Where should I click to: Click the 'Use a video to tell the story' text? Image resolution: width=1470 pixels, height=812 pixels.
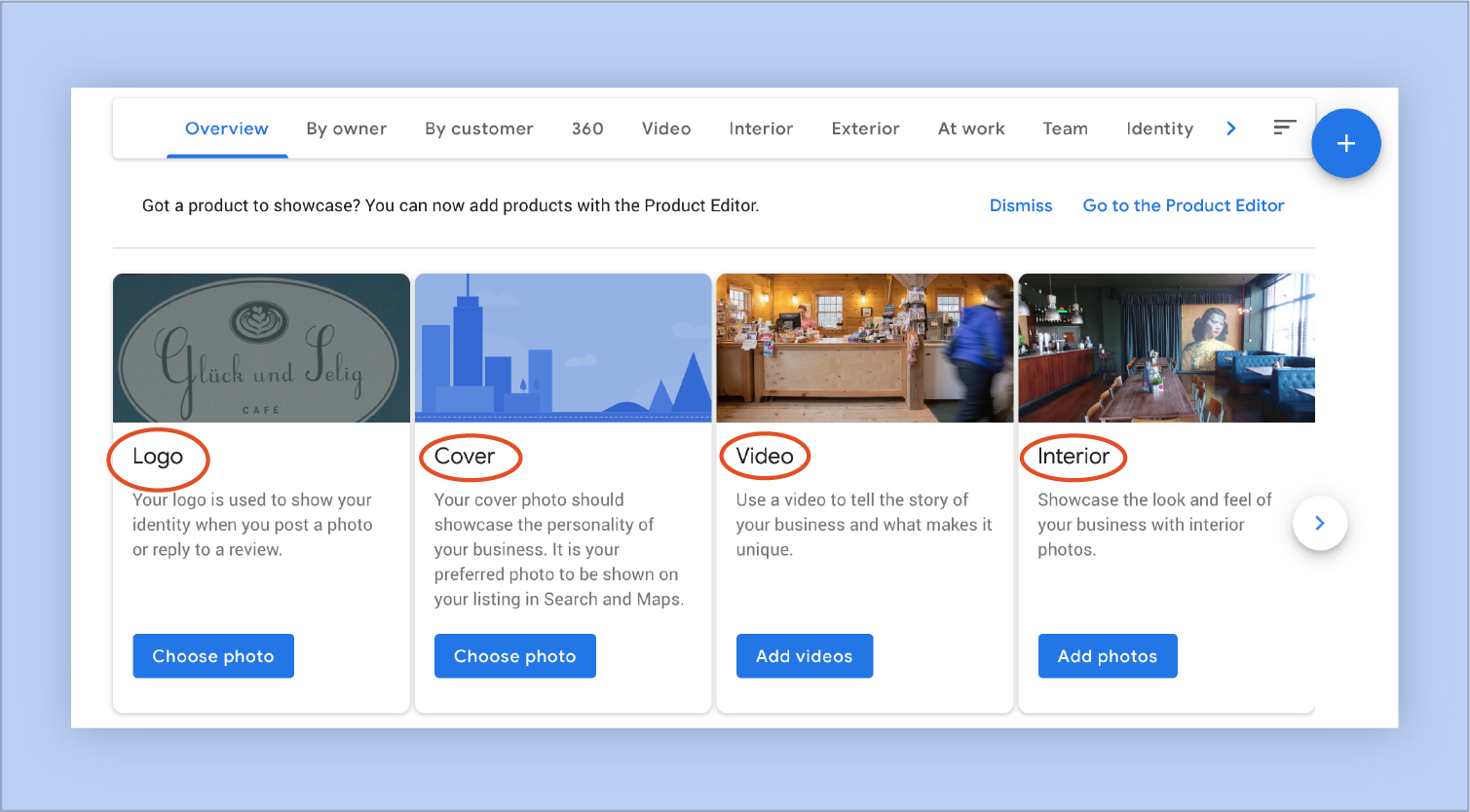coord(864,525)
